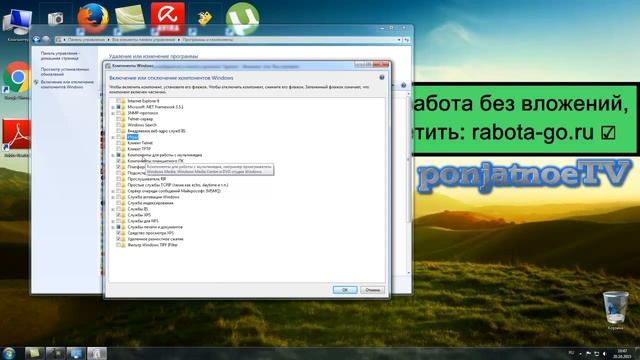Image resolution: width=640 pixels, height=360 pixels.
Task: Click the Programs and Features window vertical scrollbar
Action: [409, 184]
